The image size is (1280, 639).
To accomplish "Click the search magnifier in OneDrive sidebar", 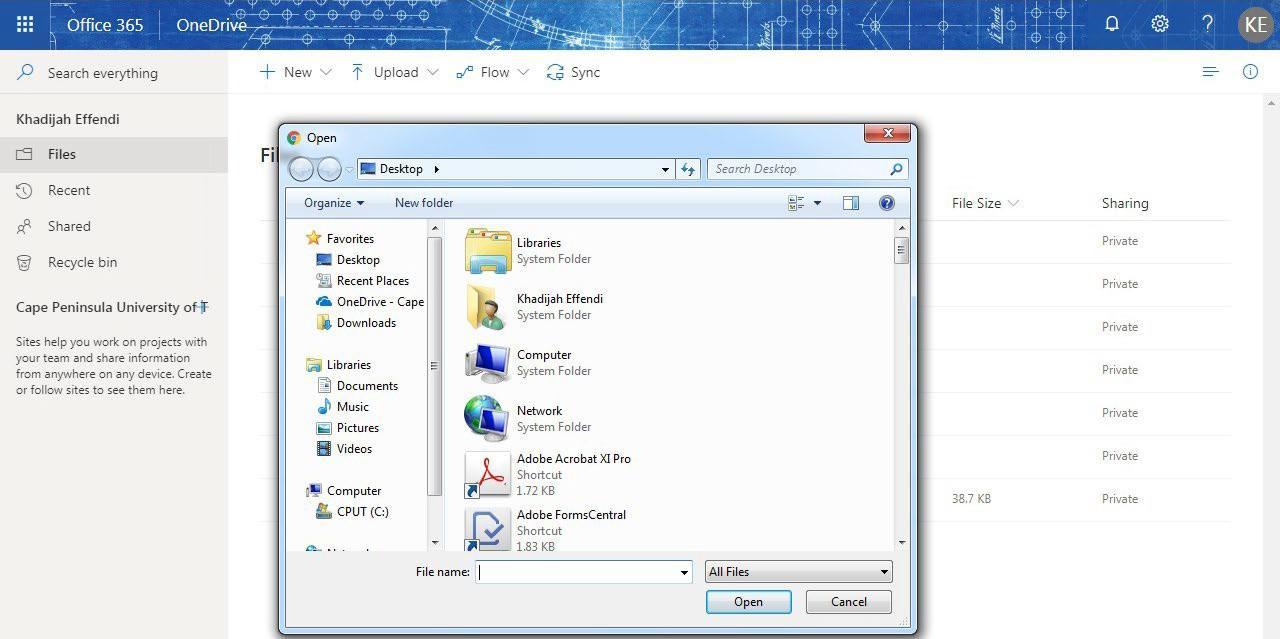I will pyautogui.click(x=26, y=72).
